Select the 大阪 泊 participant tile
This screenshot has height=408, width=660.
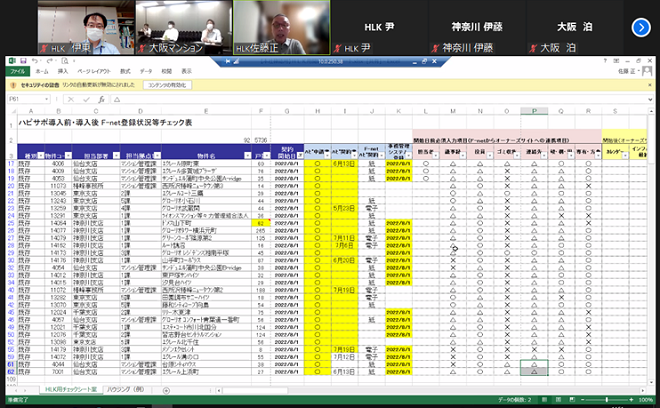click(574, 27)
